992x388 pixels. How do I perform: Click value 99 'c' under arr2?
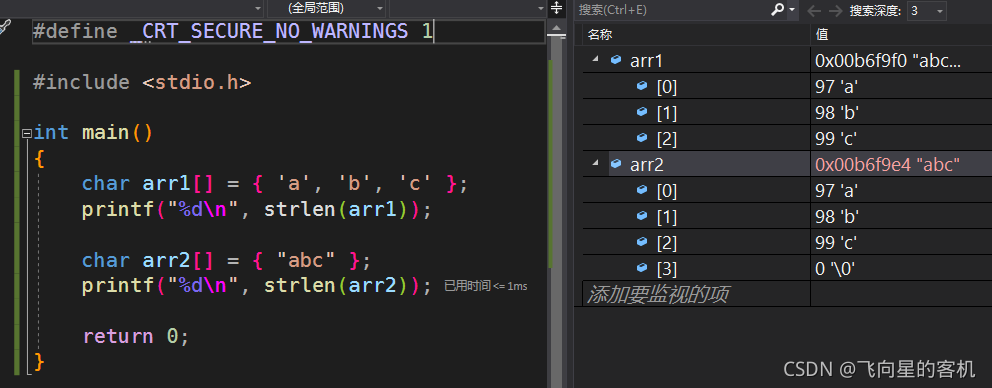click(x=836, y=242)
